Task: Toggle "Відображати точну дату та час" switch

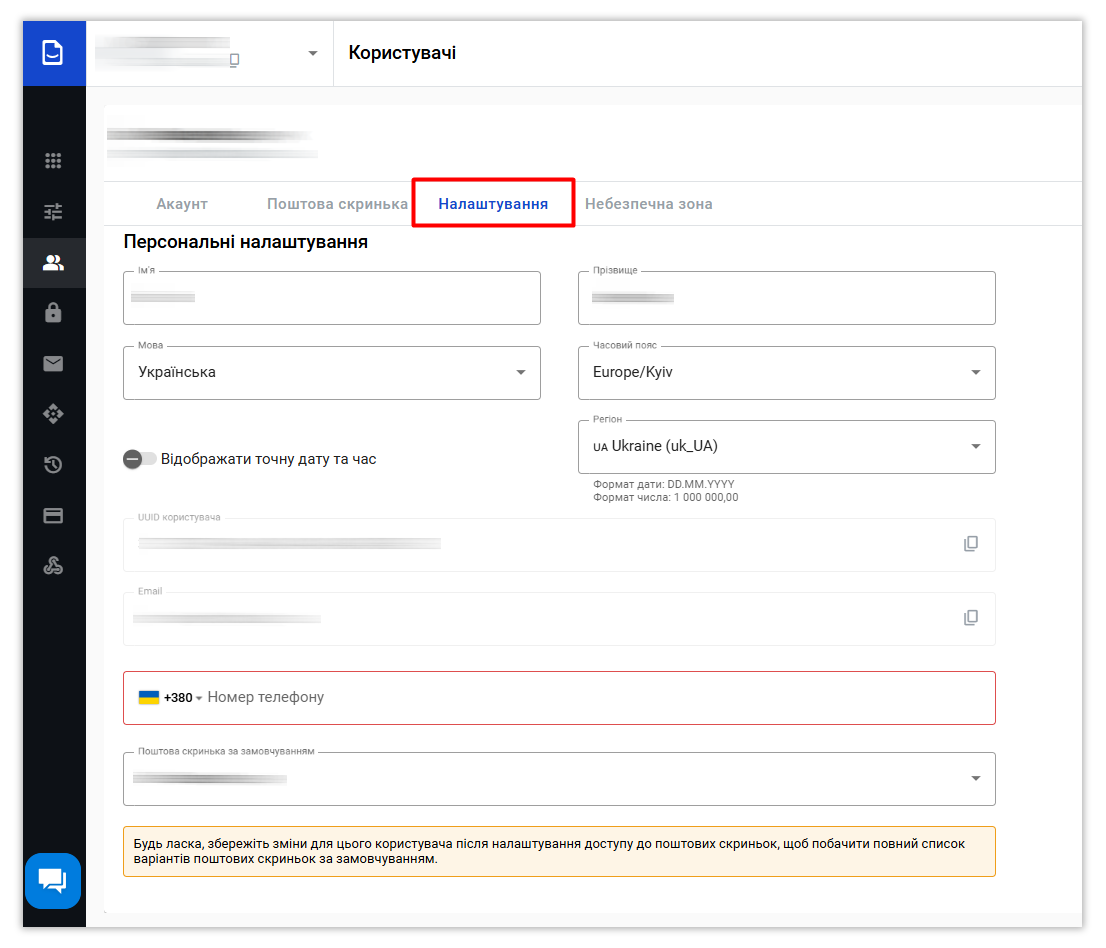Action: (x=140, y=459)
